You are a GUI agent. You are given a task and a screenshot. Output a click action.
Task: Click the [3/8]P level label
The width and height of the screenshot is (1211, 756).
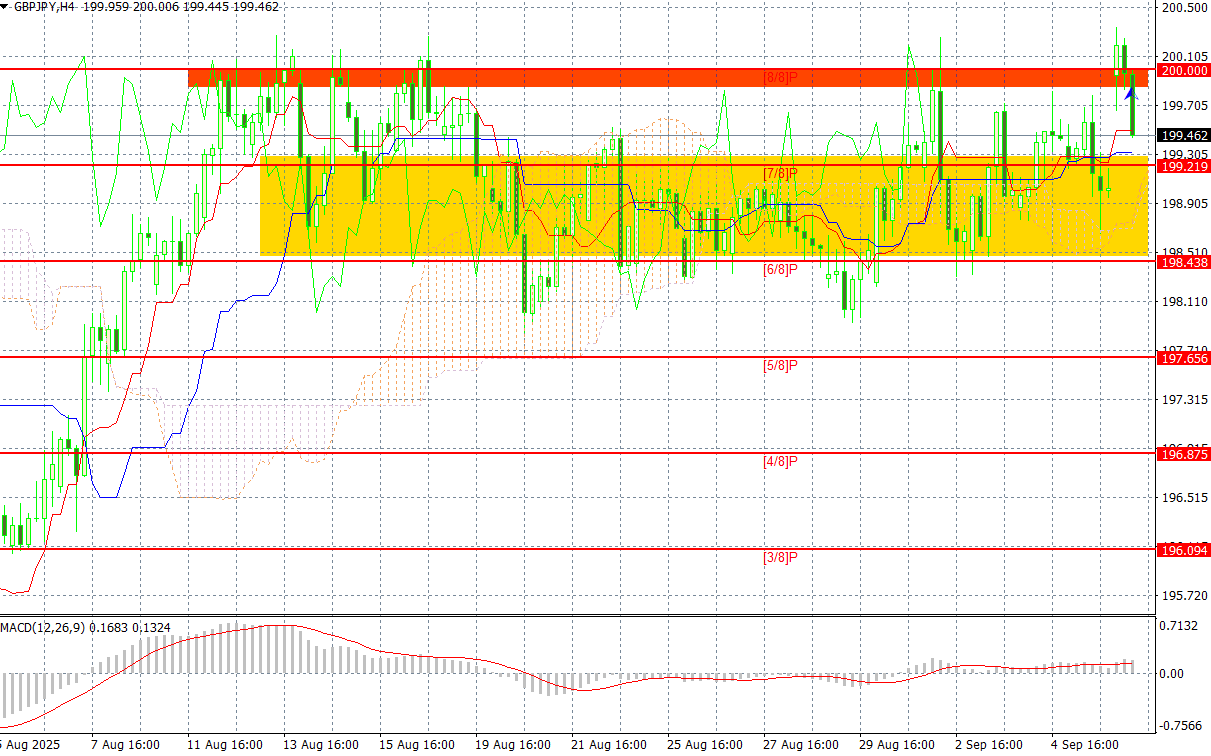click(780, 557)
